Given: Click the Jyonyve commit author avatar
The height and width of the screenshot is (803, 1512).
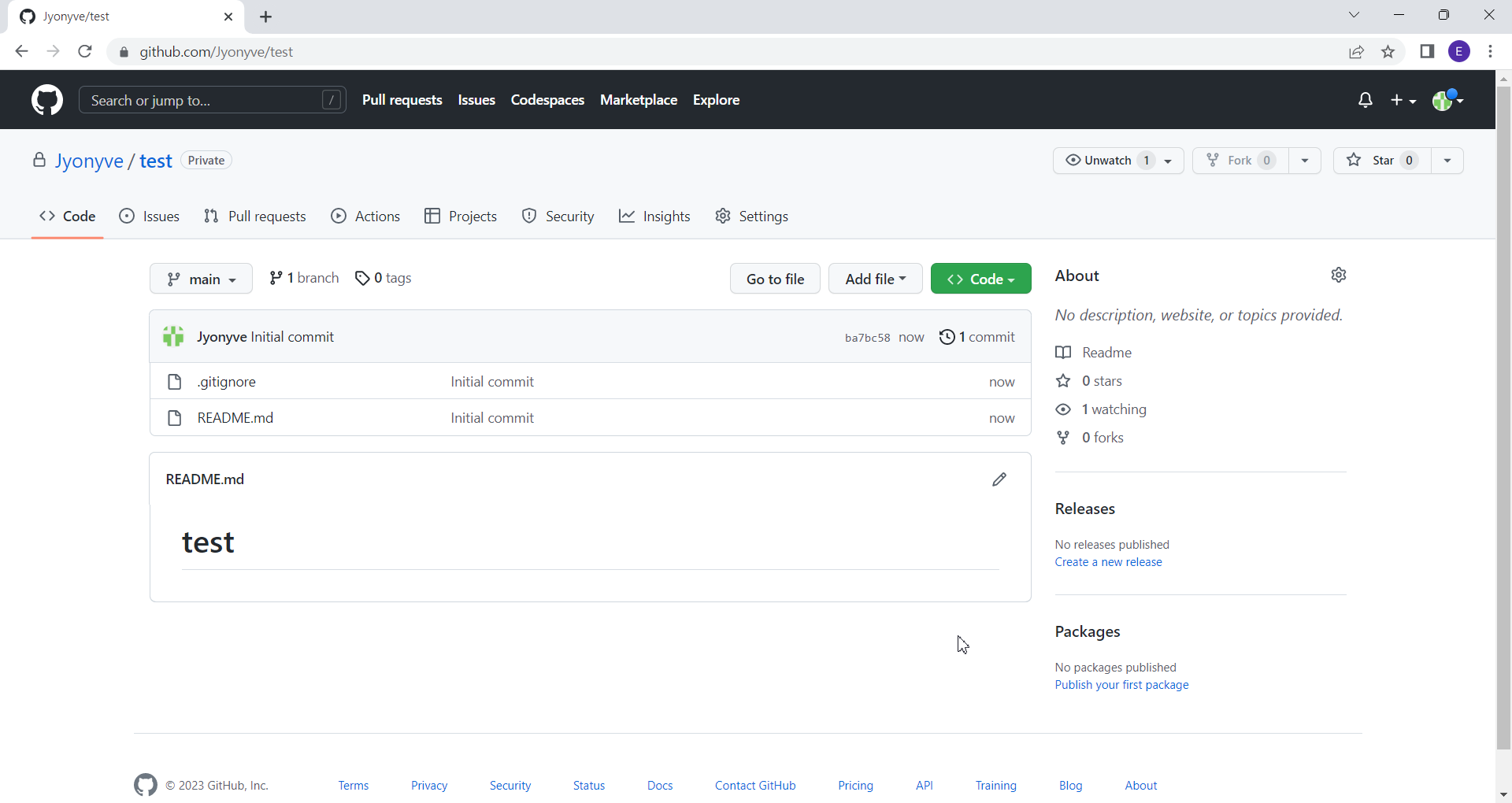Looking at the screenshot, I should click(x=173, y=337).
